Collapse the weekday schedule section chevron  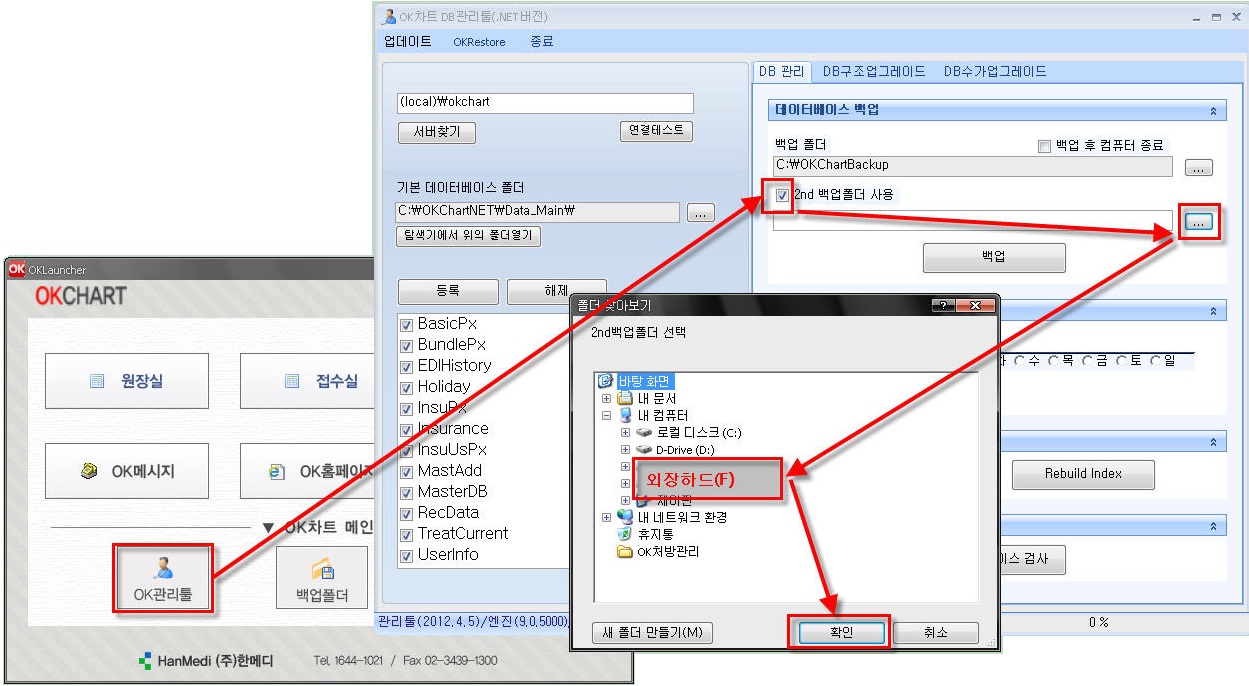pos(1215,312)
